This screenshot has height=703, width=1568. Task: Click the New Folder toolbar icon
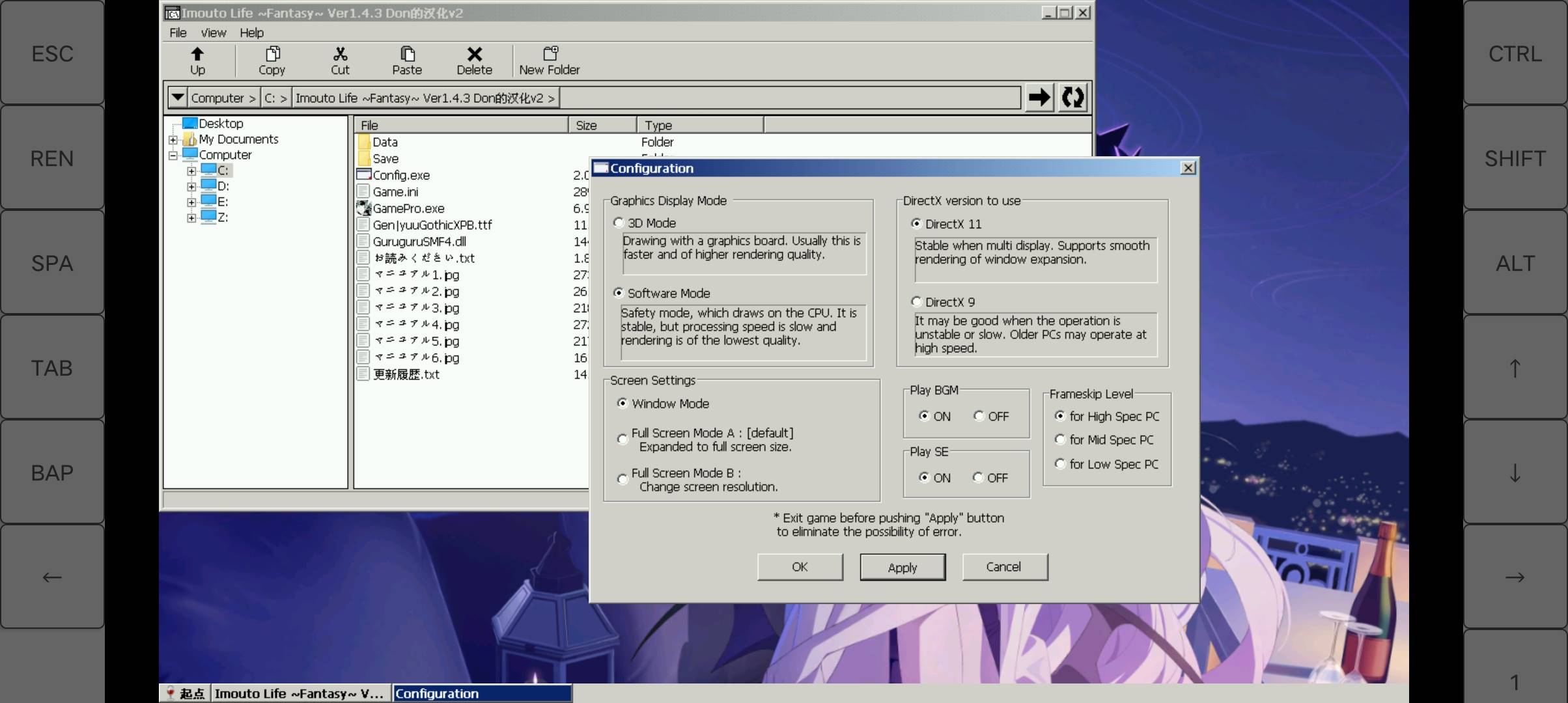(x=549, y=60)
